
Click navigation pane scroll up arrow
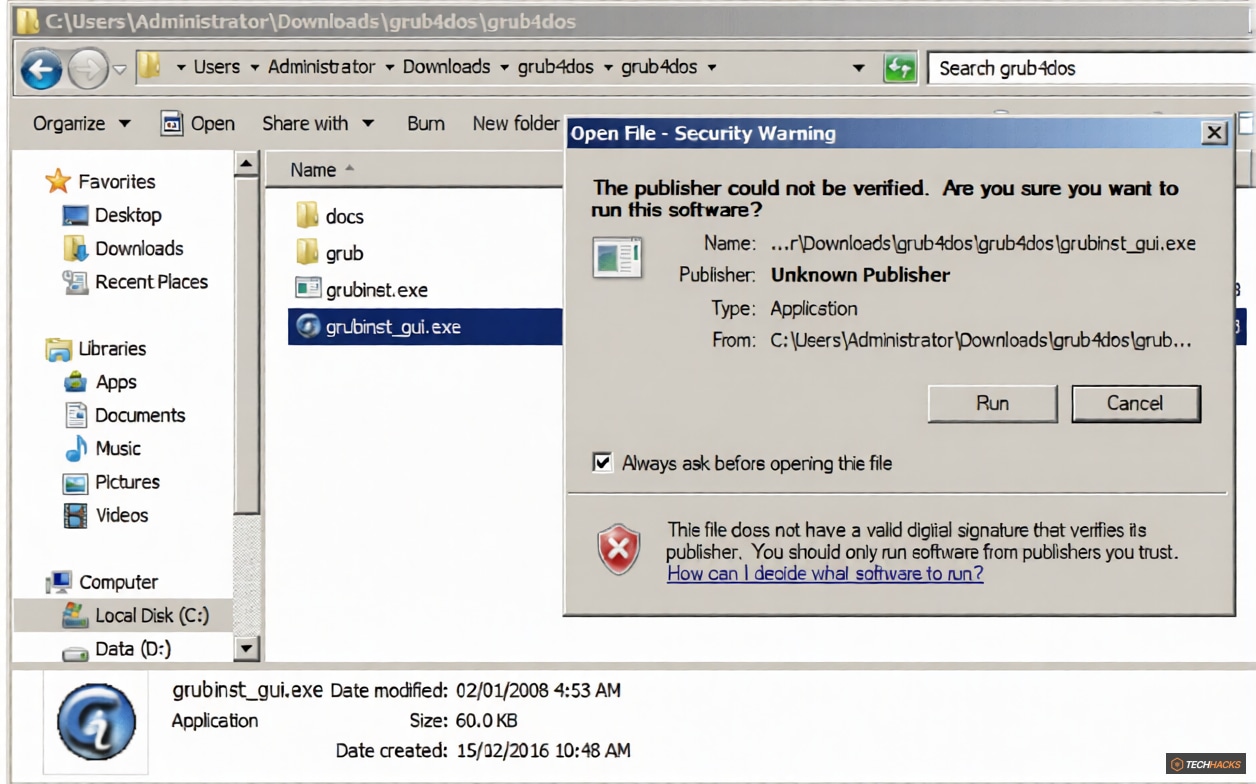click(x=247, y=165)
